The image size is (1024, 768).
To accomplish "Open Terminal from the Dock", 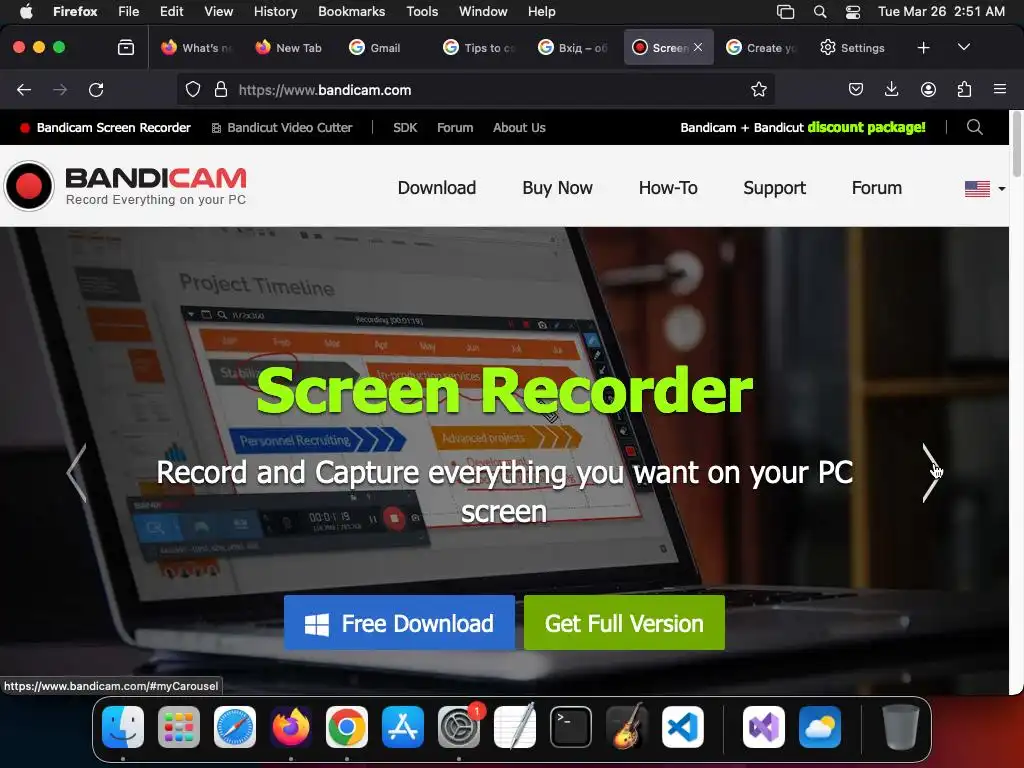I will [571, 727].
